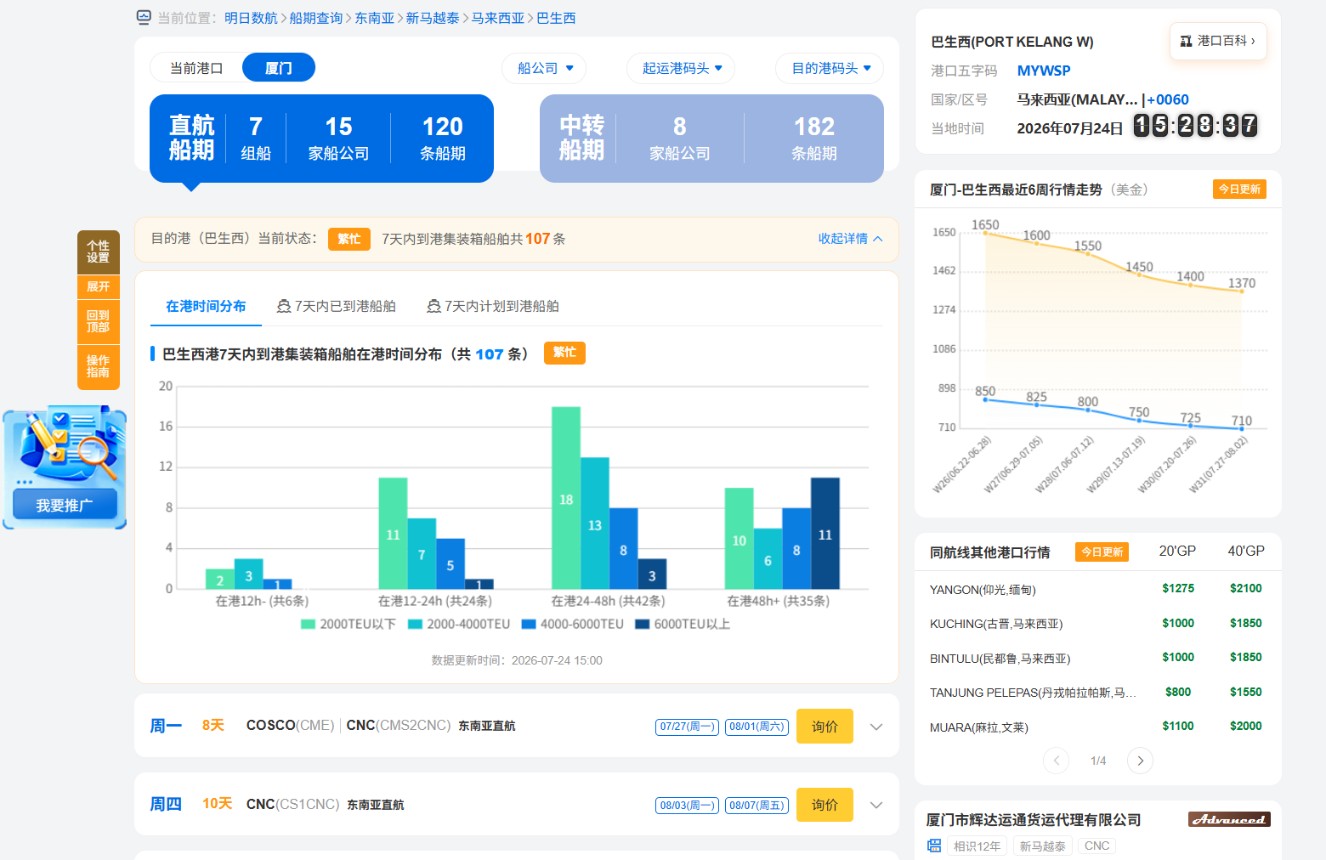Open the 港口百科 button

pos(1218,41)
